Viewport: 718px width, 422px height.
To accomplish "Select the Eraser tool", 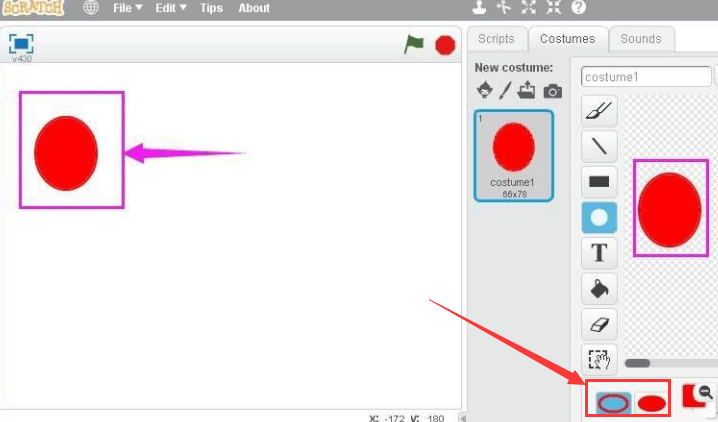I will coord(599,325).
